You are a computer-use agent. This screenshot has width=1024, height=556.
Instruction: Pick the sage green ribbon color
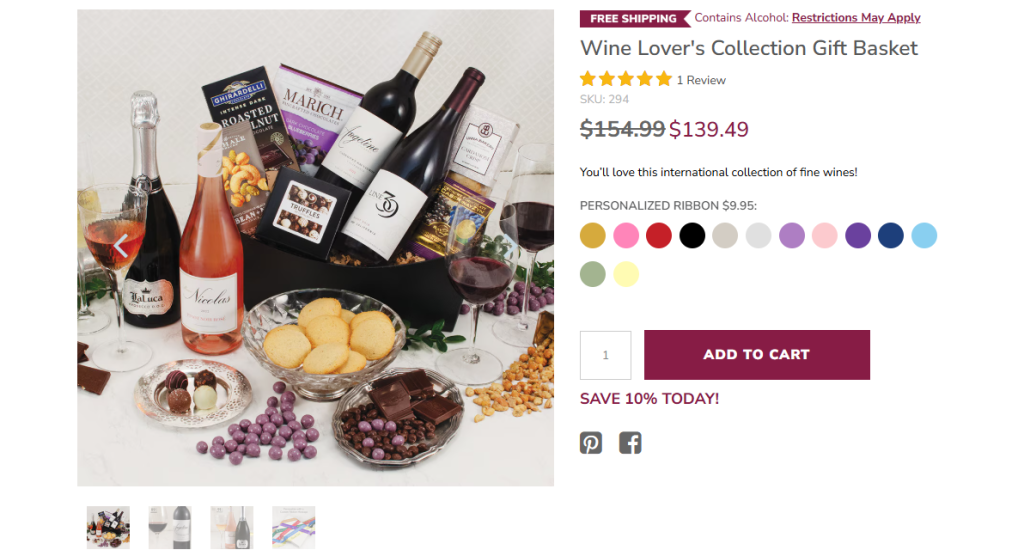[593, 273]
